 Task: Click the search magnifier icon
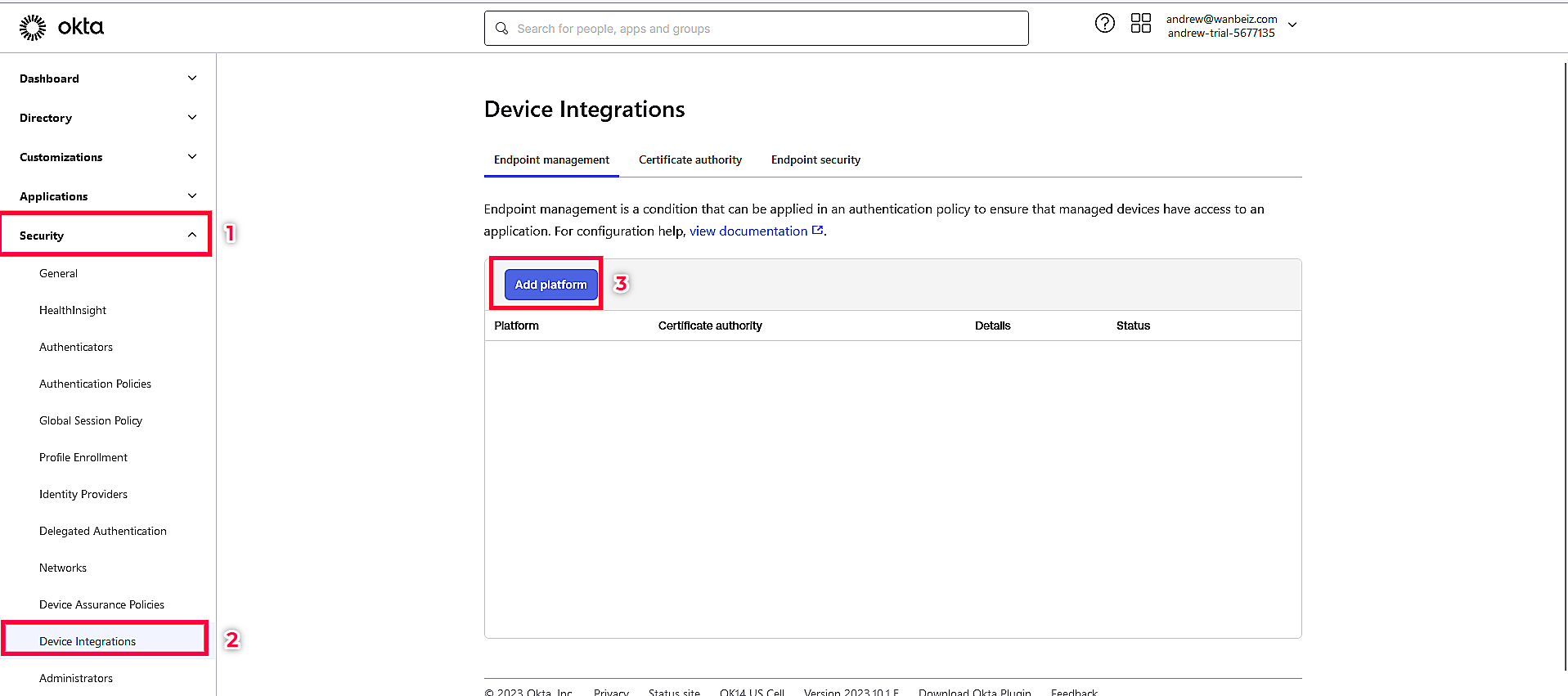[502, 29]
